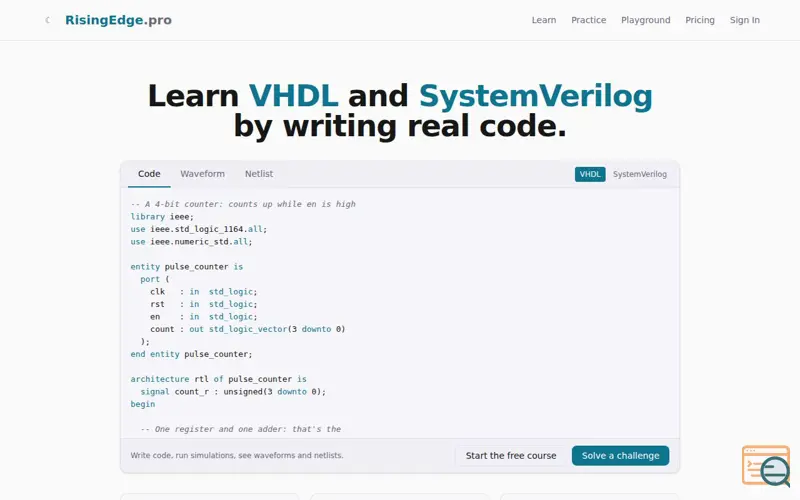Click the 'rst : in std_logic;' line
The image size is (800, 500).
(204, 304)
